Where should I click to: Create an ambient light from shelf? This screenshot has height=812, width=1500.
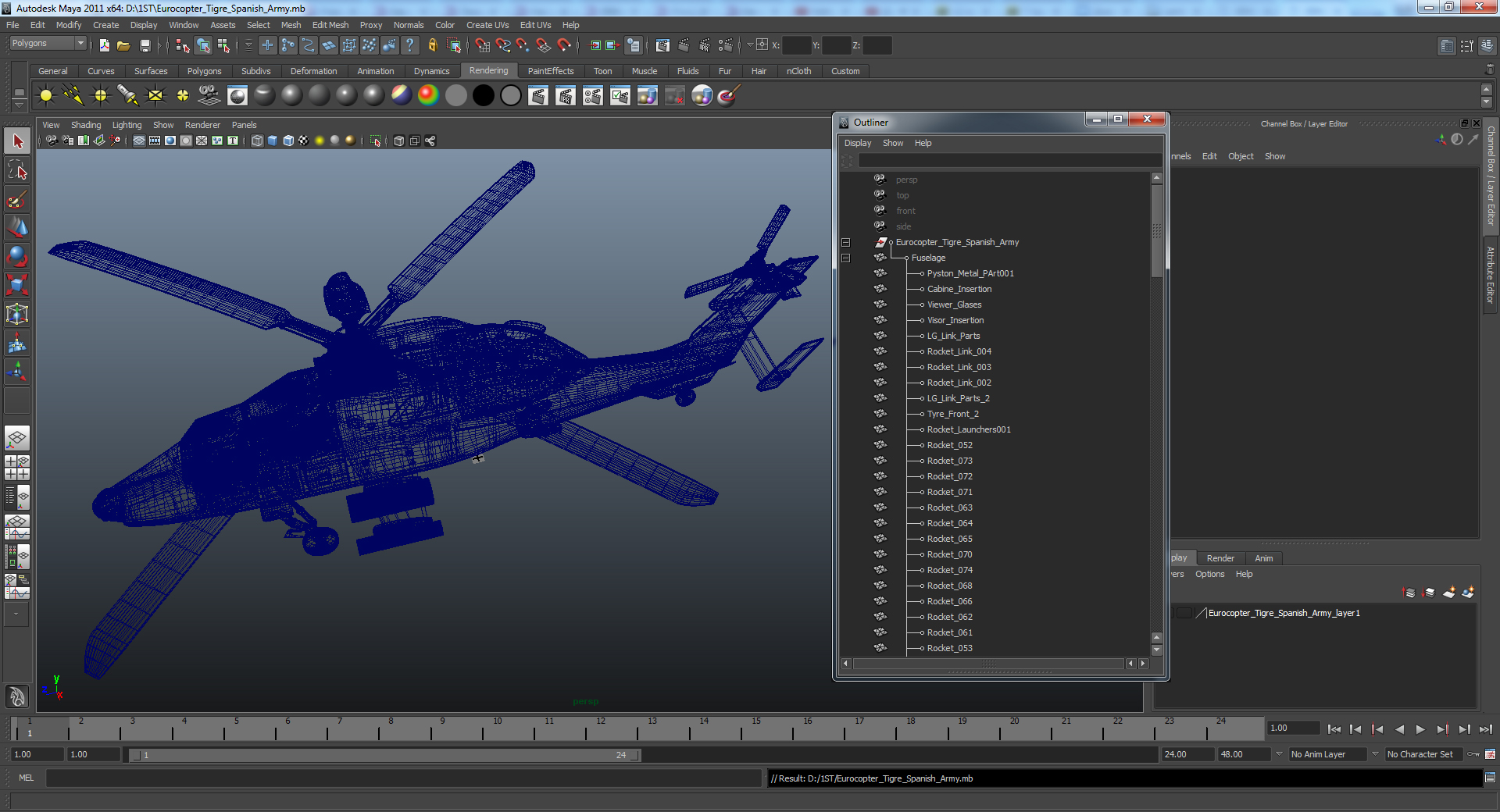point(46,96)
